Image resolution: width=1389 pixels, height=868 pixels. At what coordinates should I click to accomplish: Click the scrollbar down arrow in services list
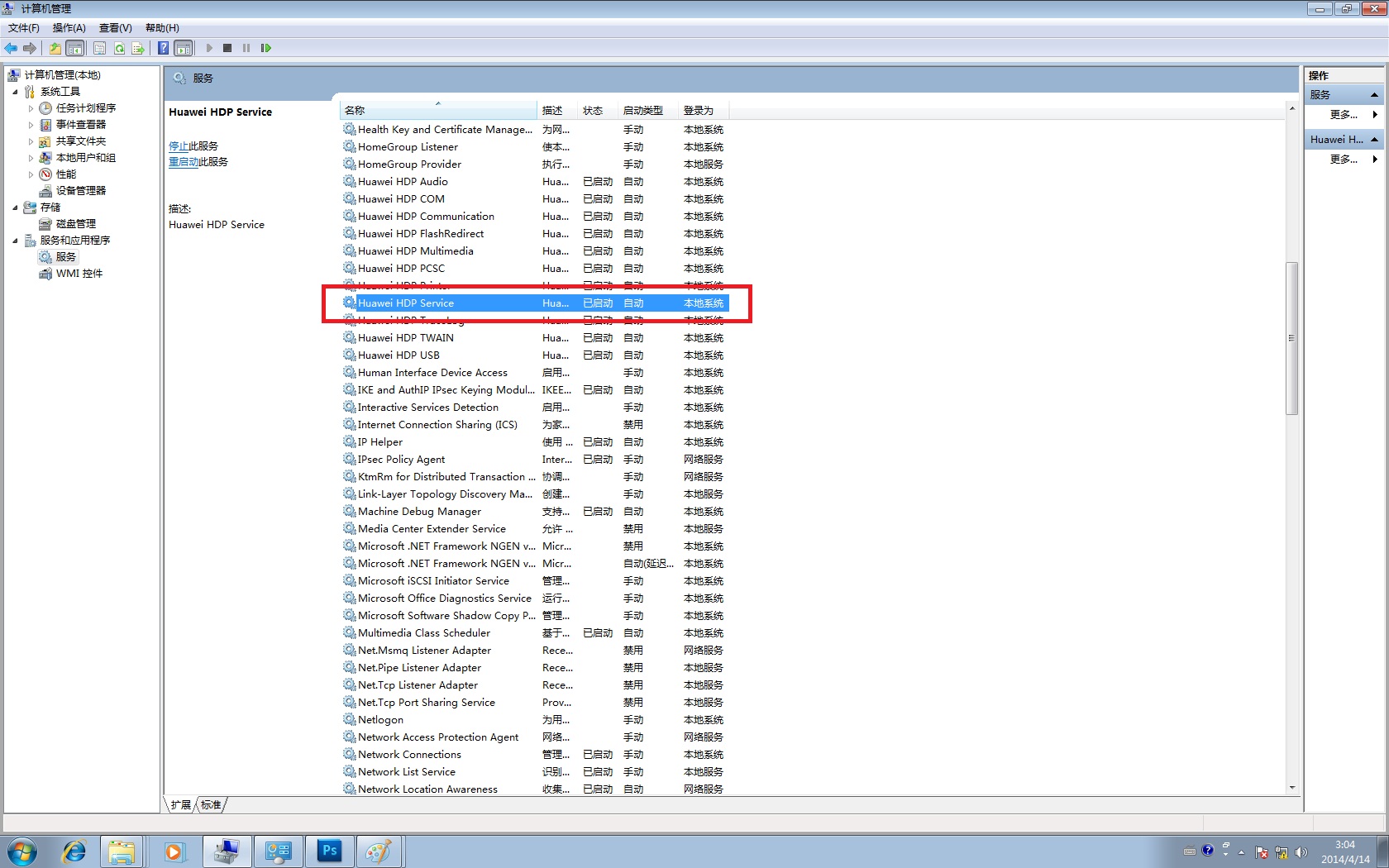pos(1291,788)
